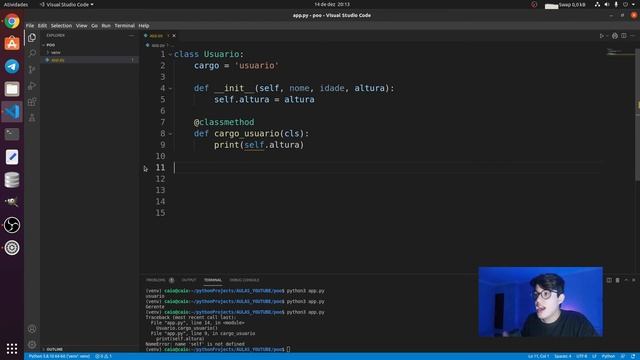Open the editor More Actions ellipsis
This screenshot has width=640, height=360.
click(x=633, y=36)
